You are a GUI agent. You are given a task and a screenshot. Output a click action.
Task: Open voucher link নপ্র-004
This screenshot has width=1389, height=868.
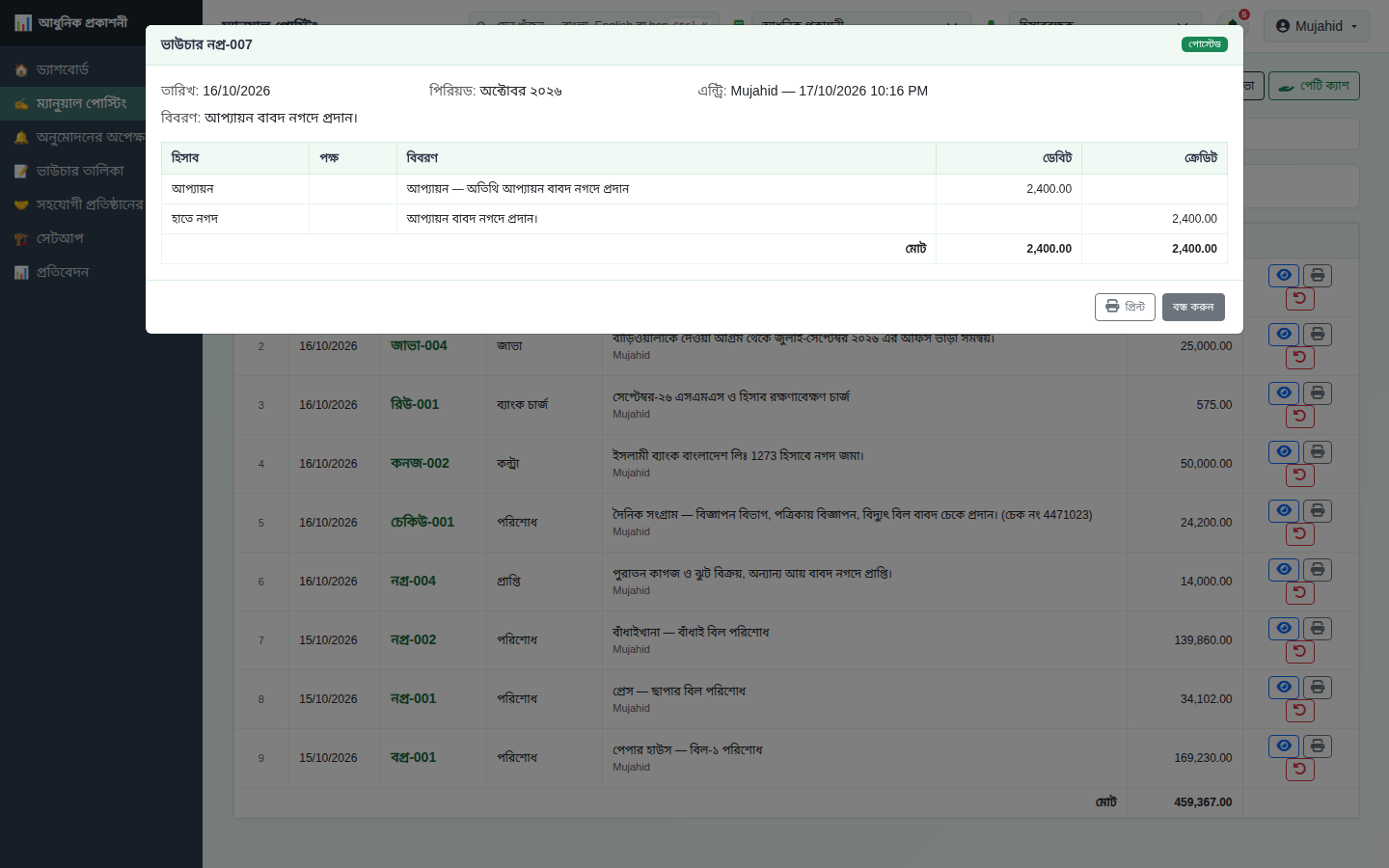tap(413, 581)
